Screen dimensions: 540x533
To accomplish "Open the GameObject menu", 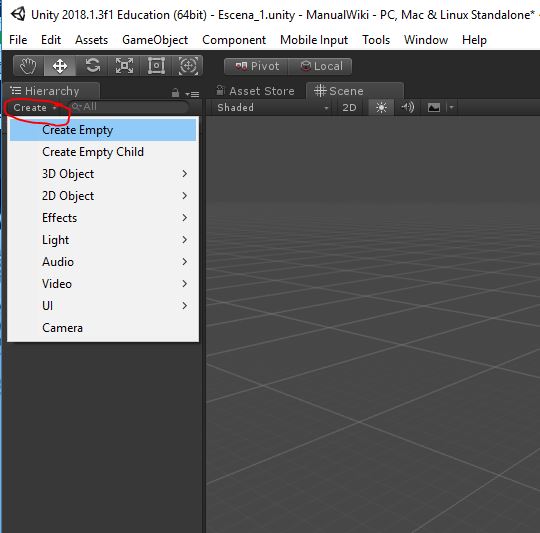I will [x=155, y=40].
